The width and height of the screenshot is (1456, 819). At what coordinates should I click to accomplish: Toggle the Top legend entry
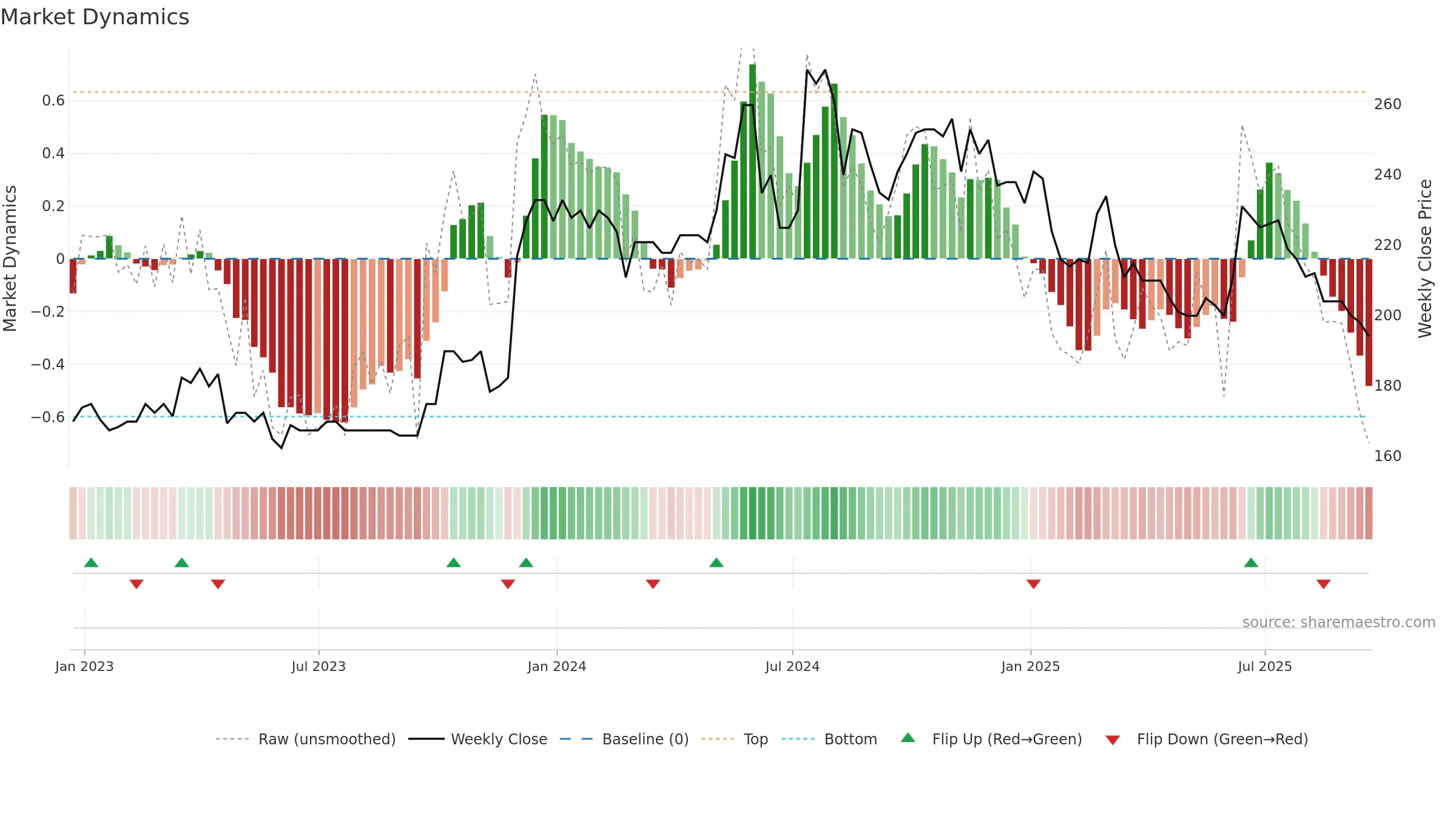(x=735, y=739)
